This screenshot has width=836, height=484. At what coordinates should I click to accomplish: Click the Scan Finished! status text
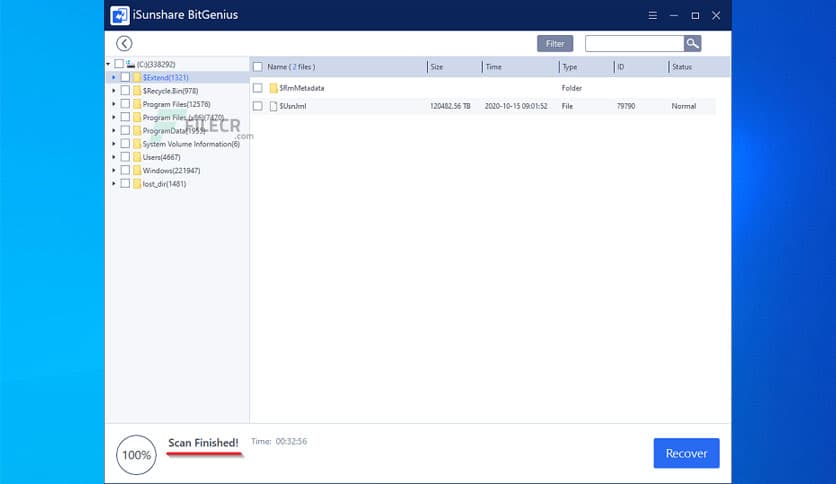click(203, 443)
